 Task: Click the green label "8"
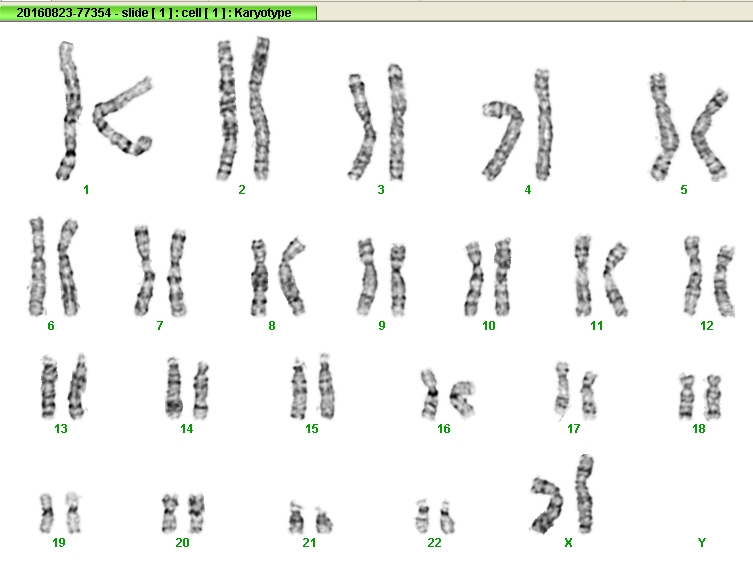[272, 326]
